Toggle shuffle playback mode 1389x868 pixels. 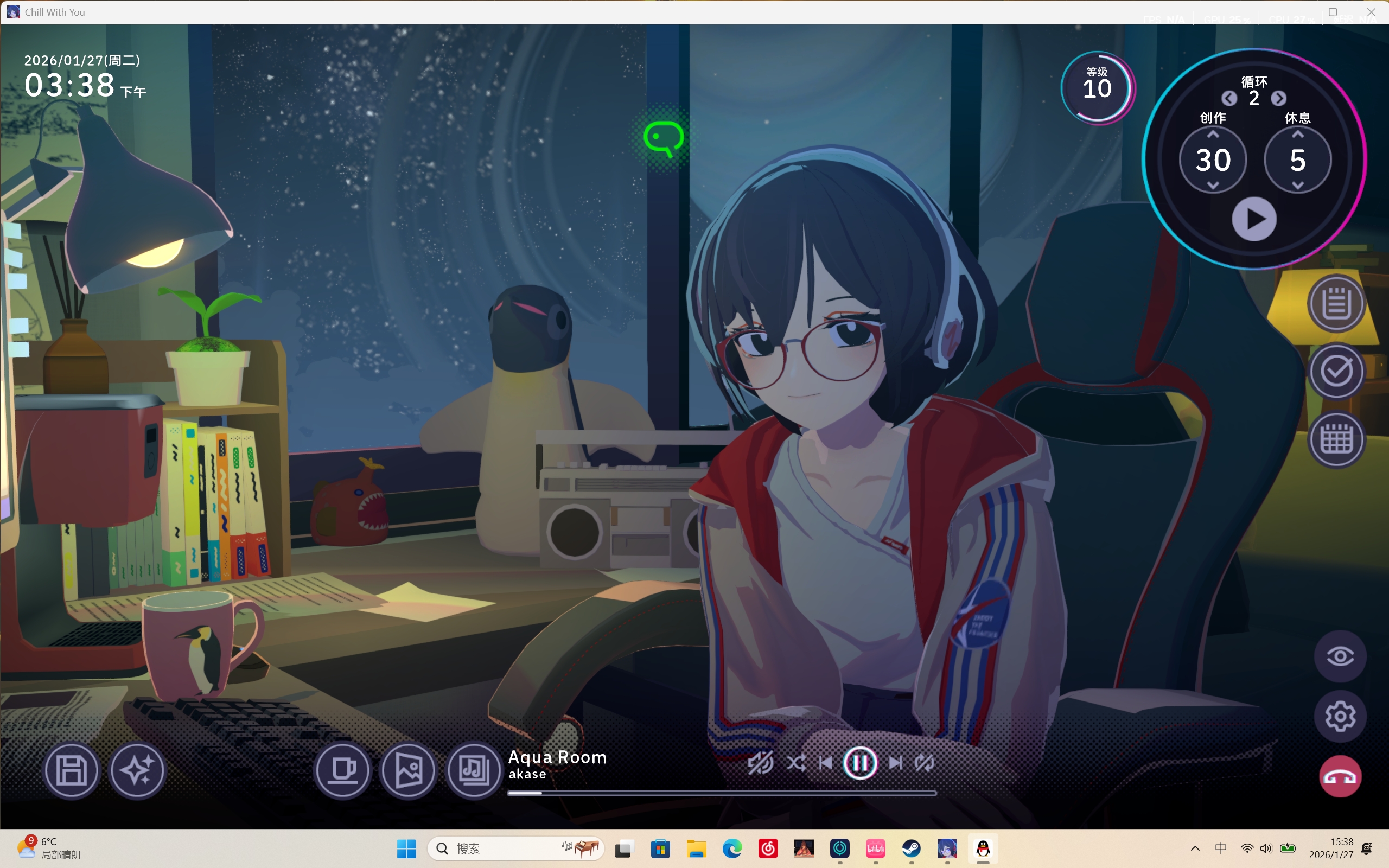796,763
